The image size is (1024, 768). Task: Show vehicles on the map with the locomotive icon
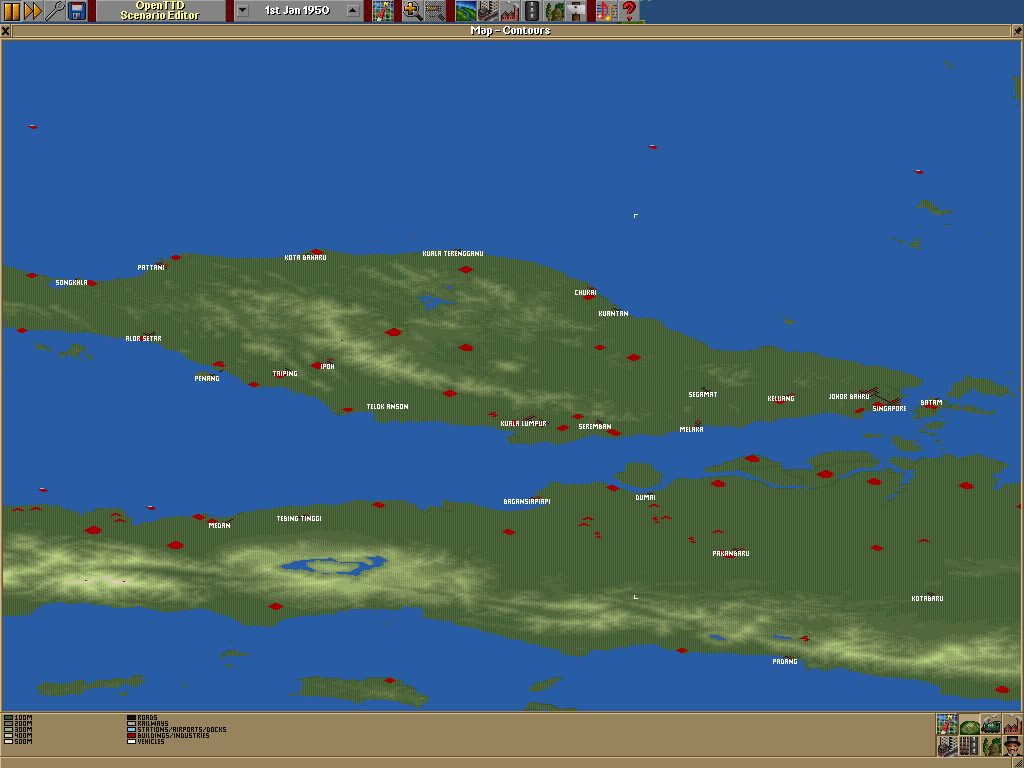click(x=990, y=724)
